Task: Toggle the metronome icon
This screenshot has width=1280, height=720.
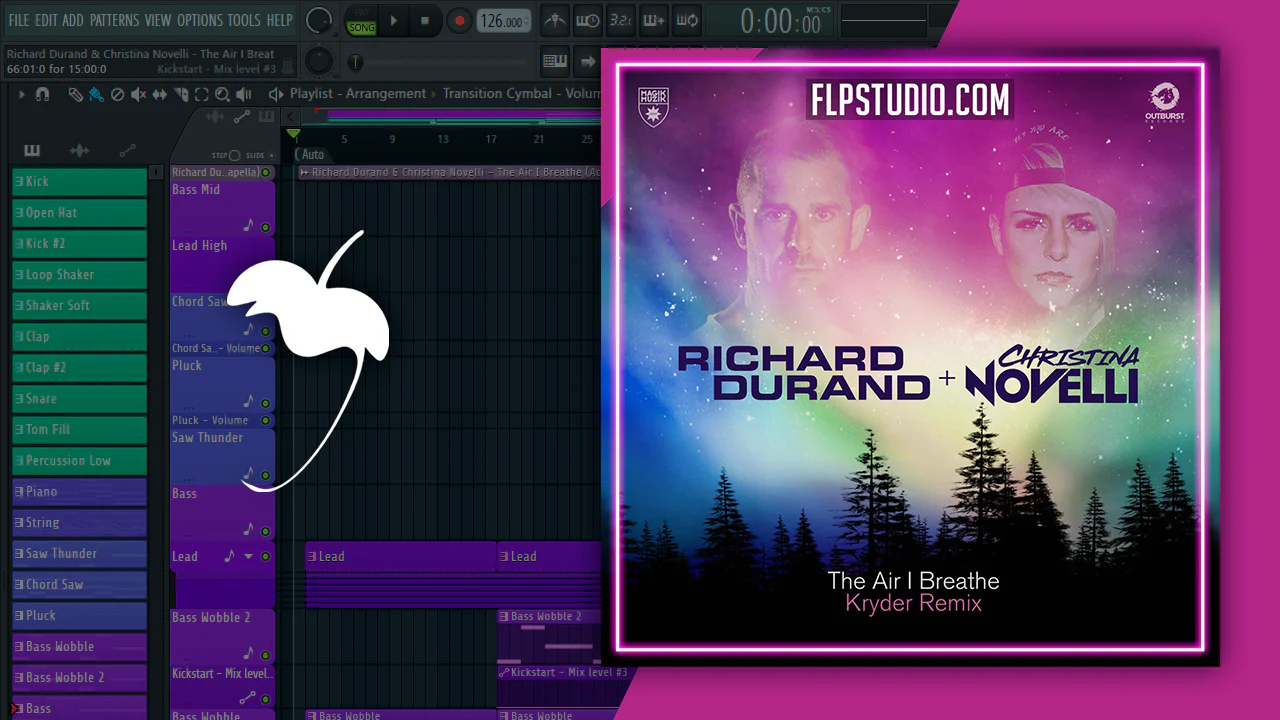Action: point(557,20)
